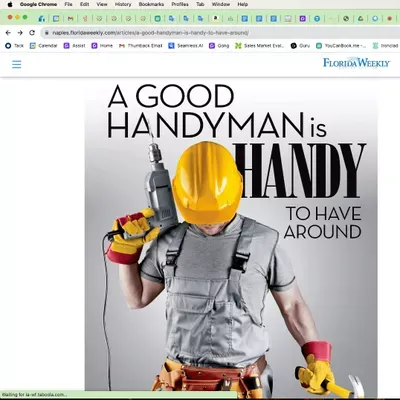
Task: Open the Thumbtack Email bookmark
Action: (x=140, y=46)
